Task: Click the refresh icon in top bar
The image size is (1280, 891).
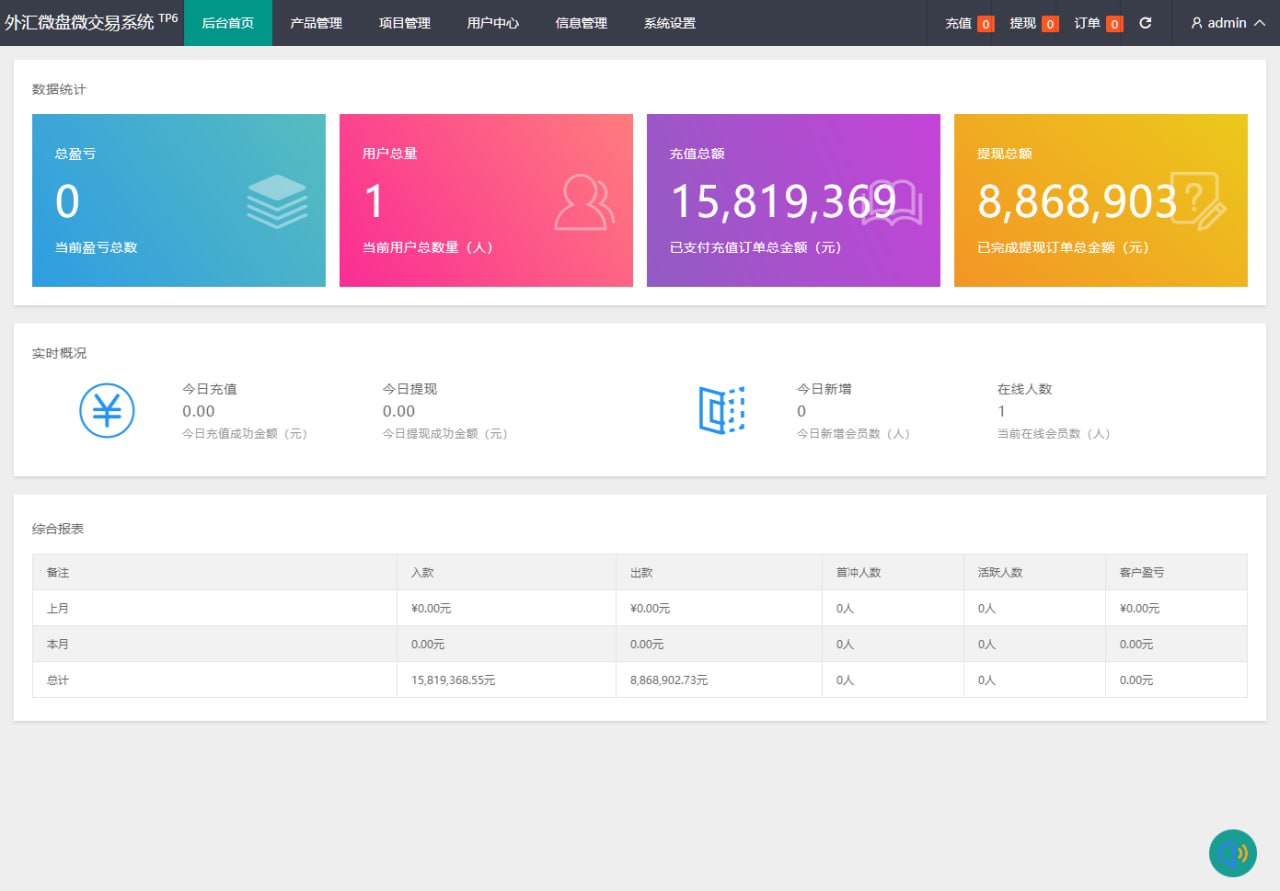Action: [1145, 23]
